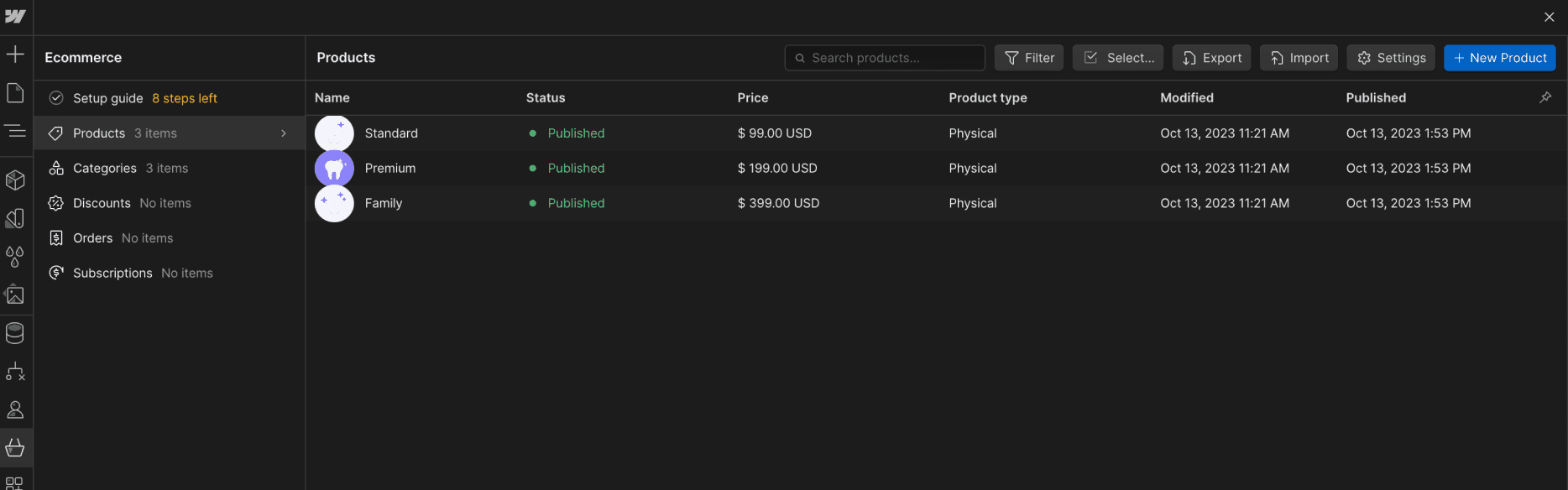This screenshot has width=1568, height=490.
Task: Sort by the Status column header
Action: pos(546,97)
